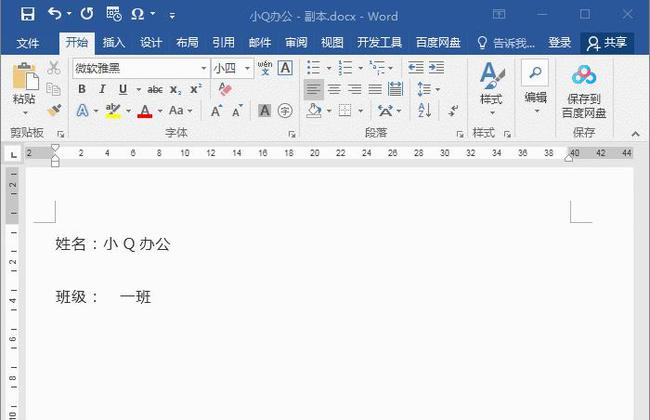Switch to the Review (审阅) tab
This screenshot has height=420, width=650.
tap(296, 42)
